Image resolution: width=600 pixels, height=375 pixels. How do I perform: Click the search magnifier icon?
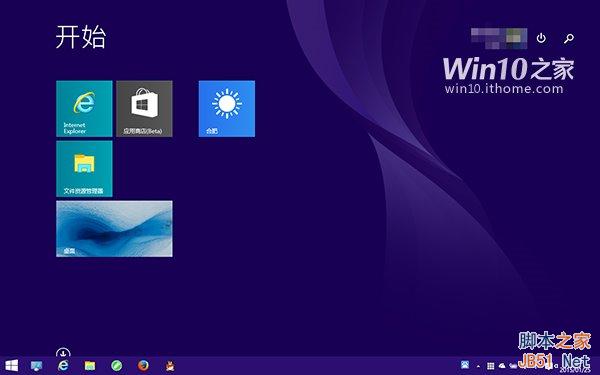pos(569,38)
